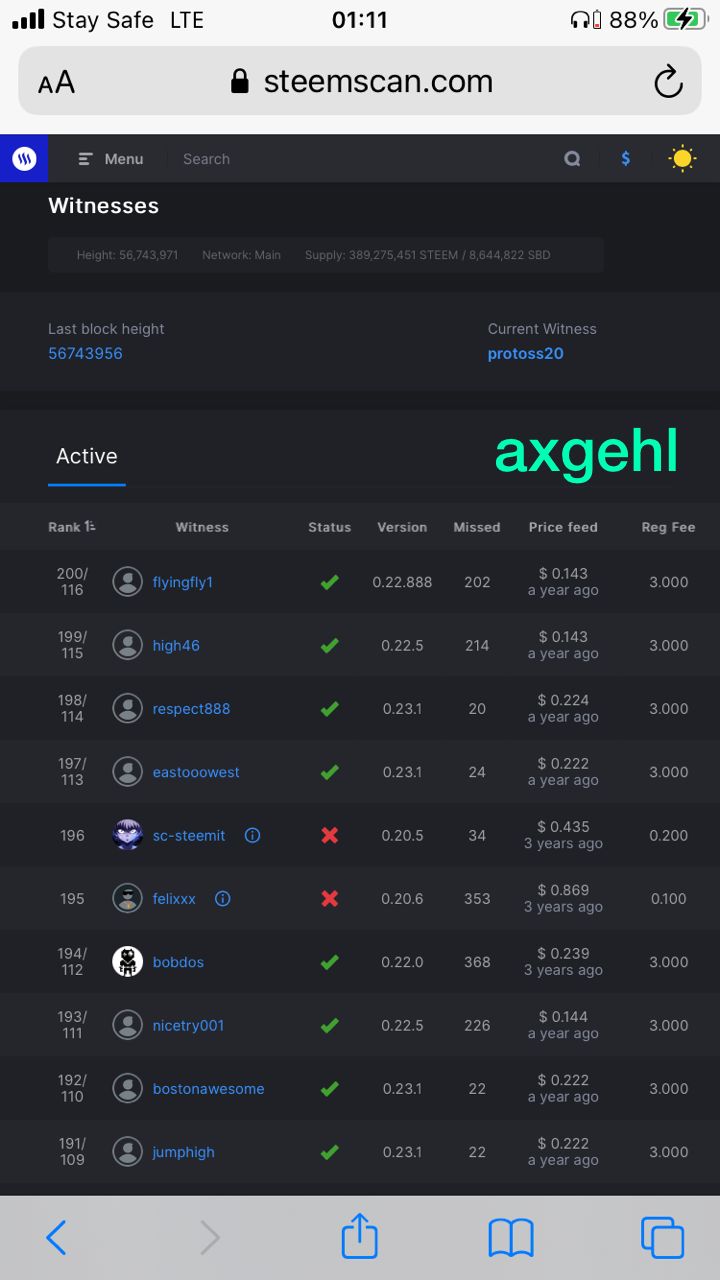The width and height of the screenshot is (720, 1280).
Task: Click the Reg Fee column header
Action: (668, 527)
